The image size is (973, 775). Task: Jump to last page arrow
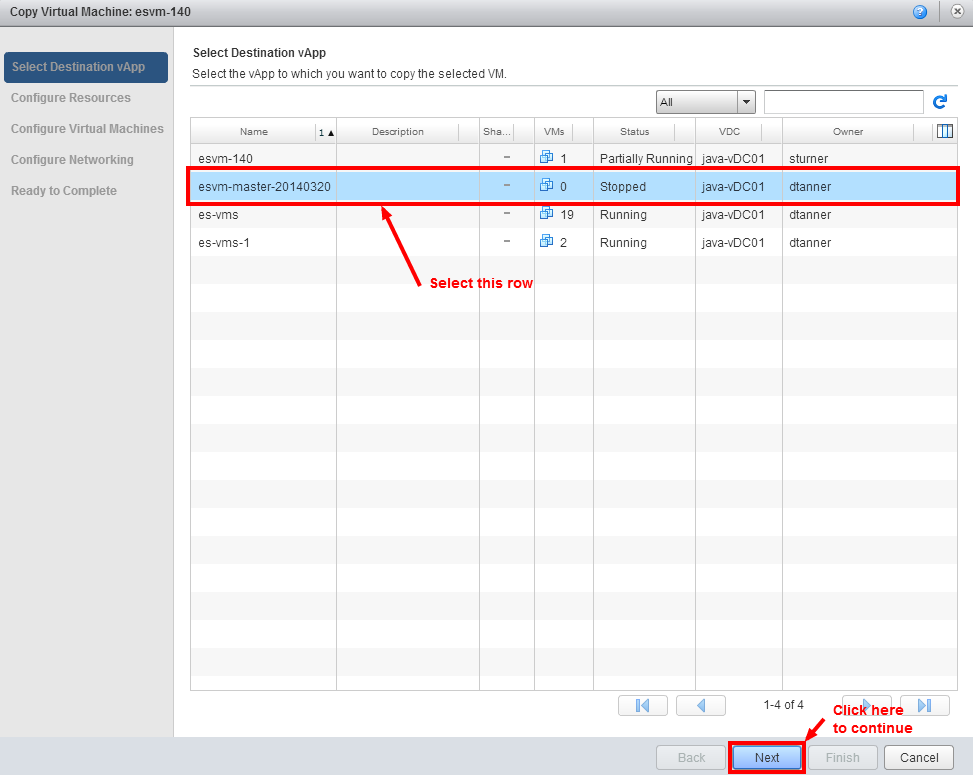pyautogui.click(x=924, y=705)
